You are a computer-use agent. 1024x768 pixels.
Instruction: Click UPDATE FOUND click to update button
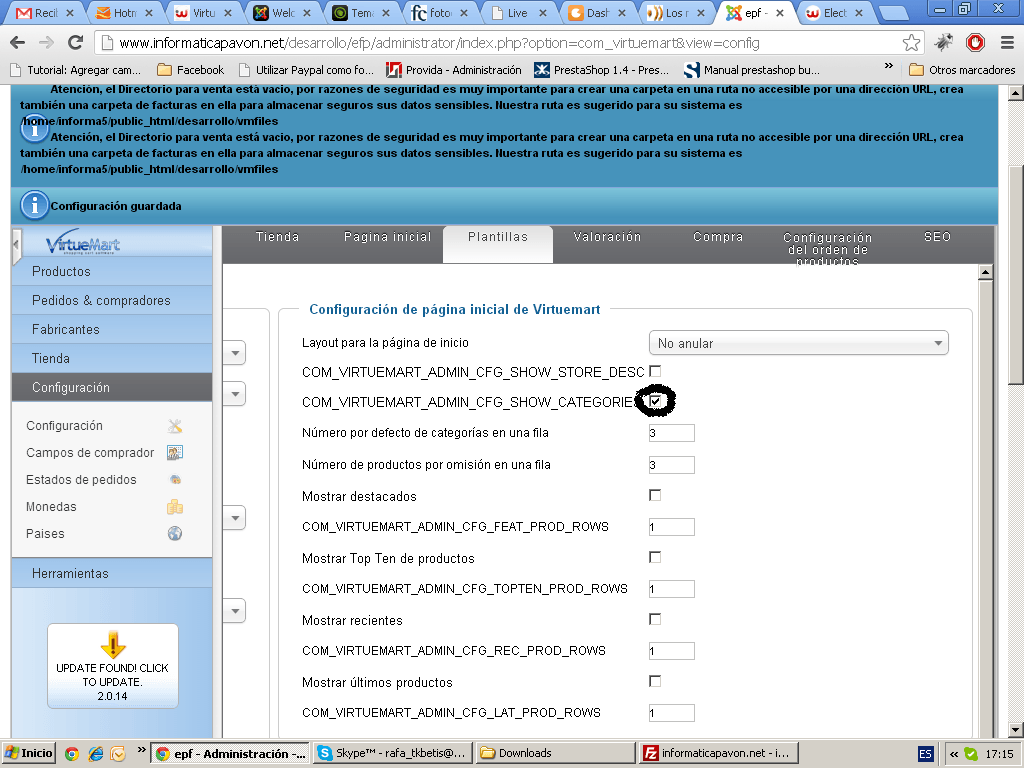click(112, 666)
